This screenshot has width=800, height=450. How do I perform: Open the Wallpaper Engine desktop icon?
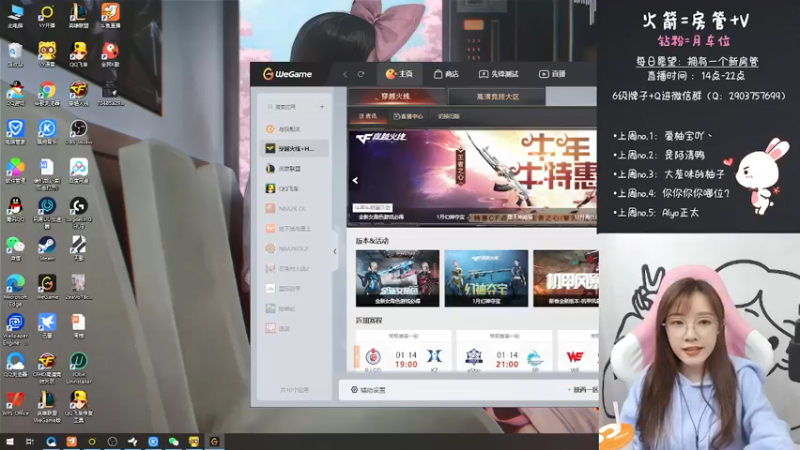(x=15, y=329)
